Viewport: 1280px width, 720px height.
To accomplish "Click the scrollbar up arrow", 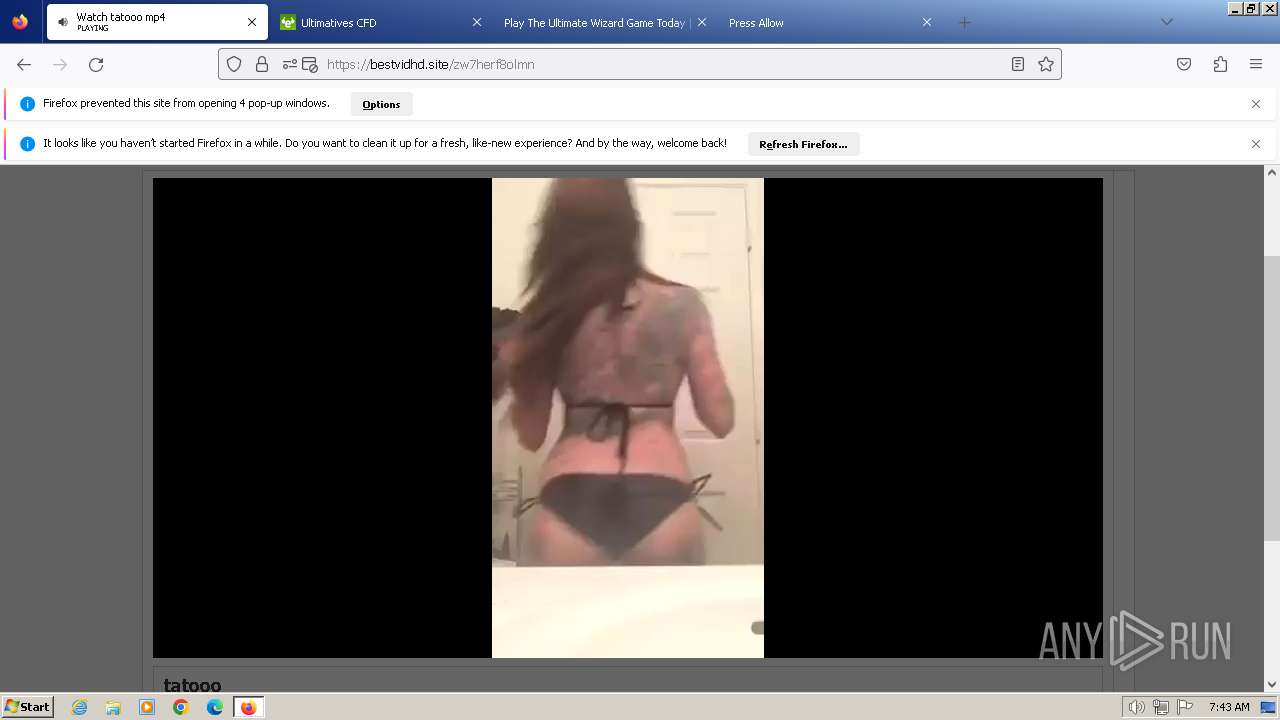I will pos(1271,173).
